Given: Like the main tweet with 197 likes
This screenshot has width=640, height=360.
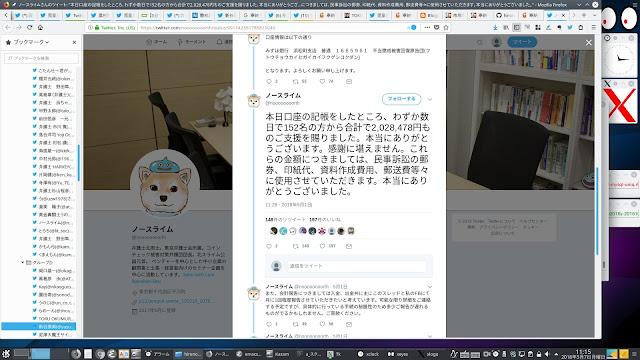Looking at the screenshot, I should click(322, 246).
